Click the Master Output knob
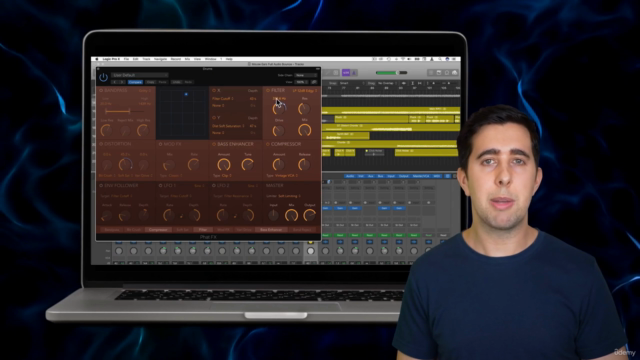The width and height of the screenshot is (640, 360). click(309, 215)
